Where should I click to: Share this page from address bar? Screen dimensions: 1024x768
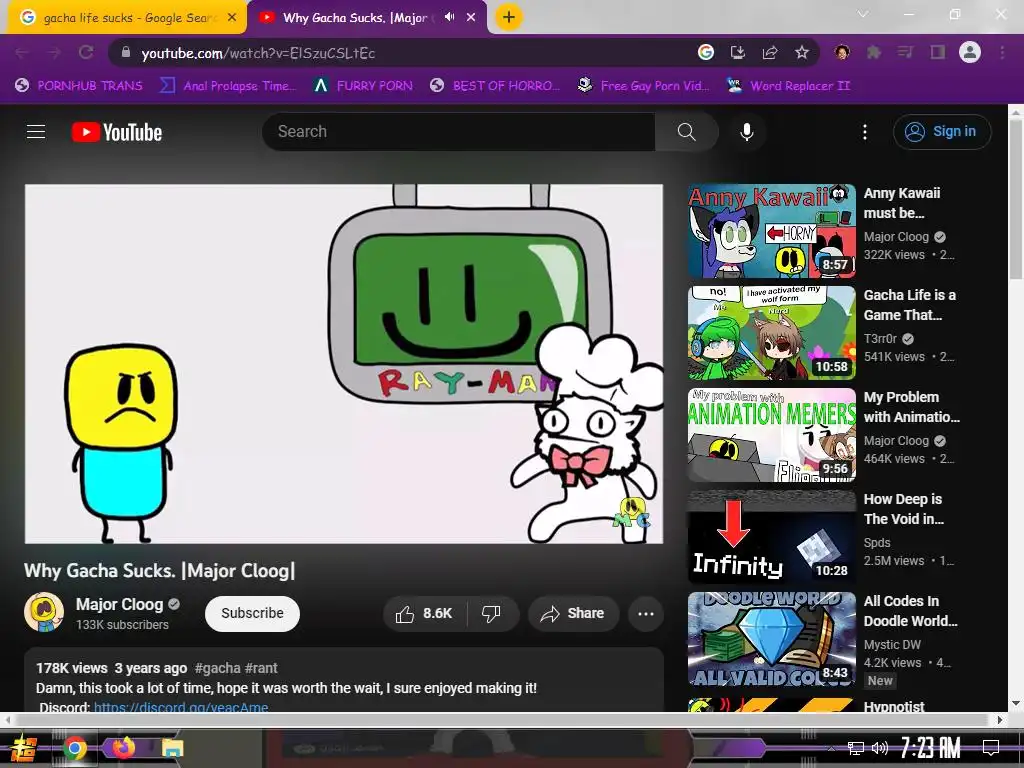pyautogui.click(x=770, y=52)
